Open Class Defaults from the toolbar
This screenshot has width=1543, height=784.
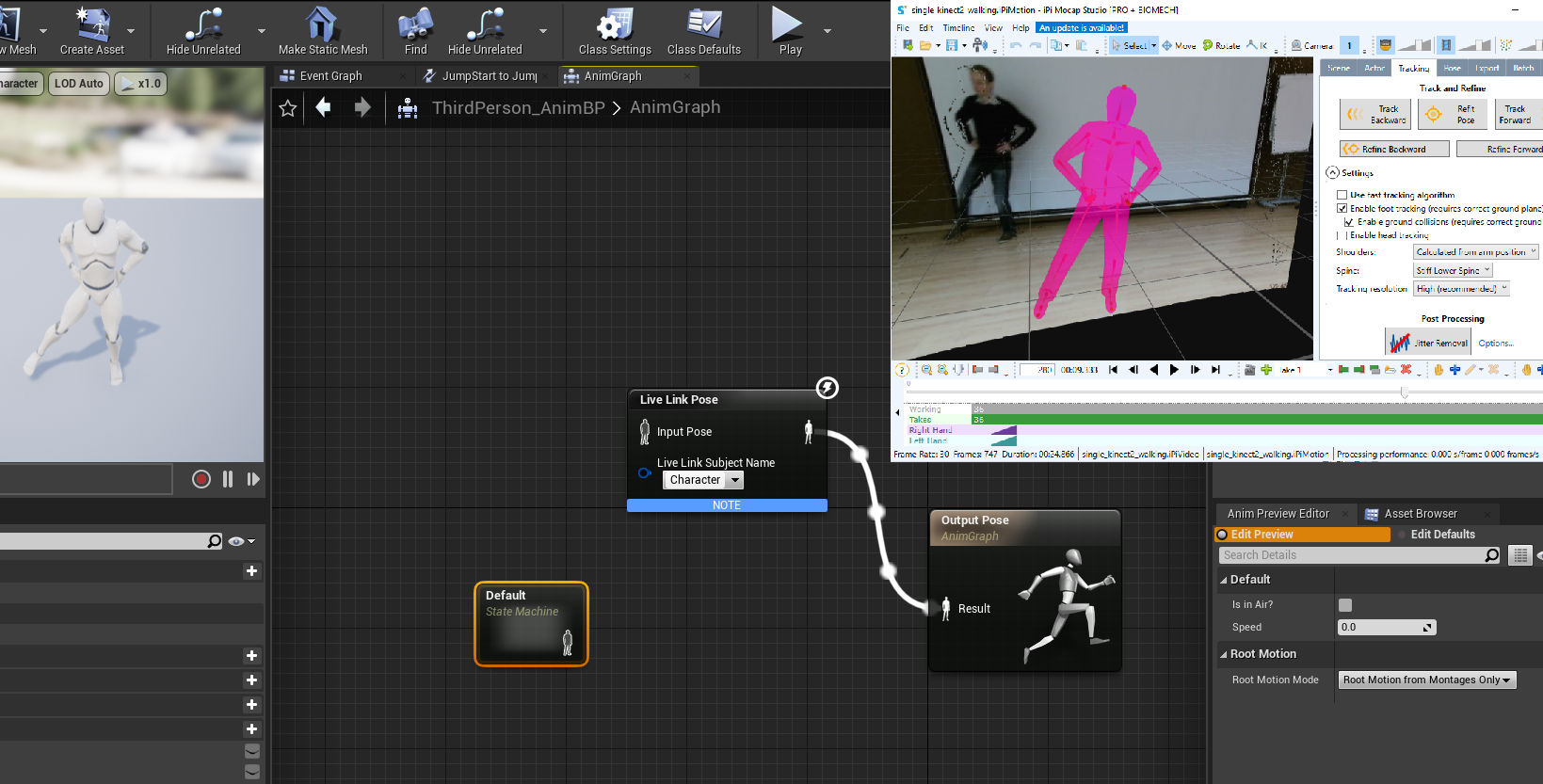pos(703,25)
